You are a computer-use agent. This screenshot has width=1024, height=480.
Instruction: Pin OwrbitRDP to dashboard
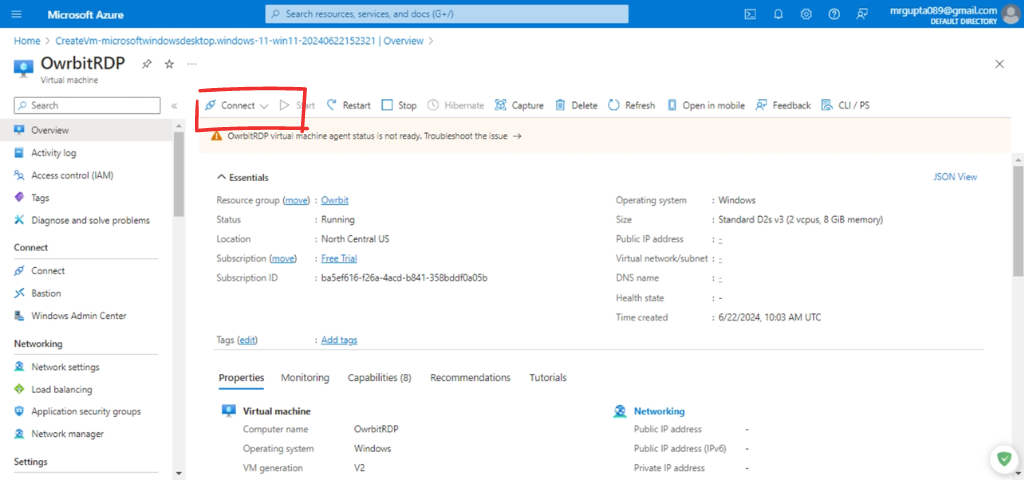coord(147,64)
